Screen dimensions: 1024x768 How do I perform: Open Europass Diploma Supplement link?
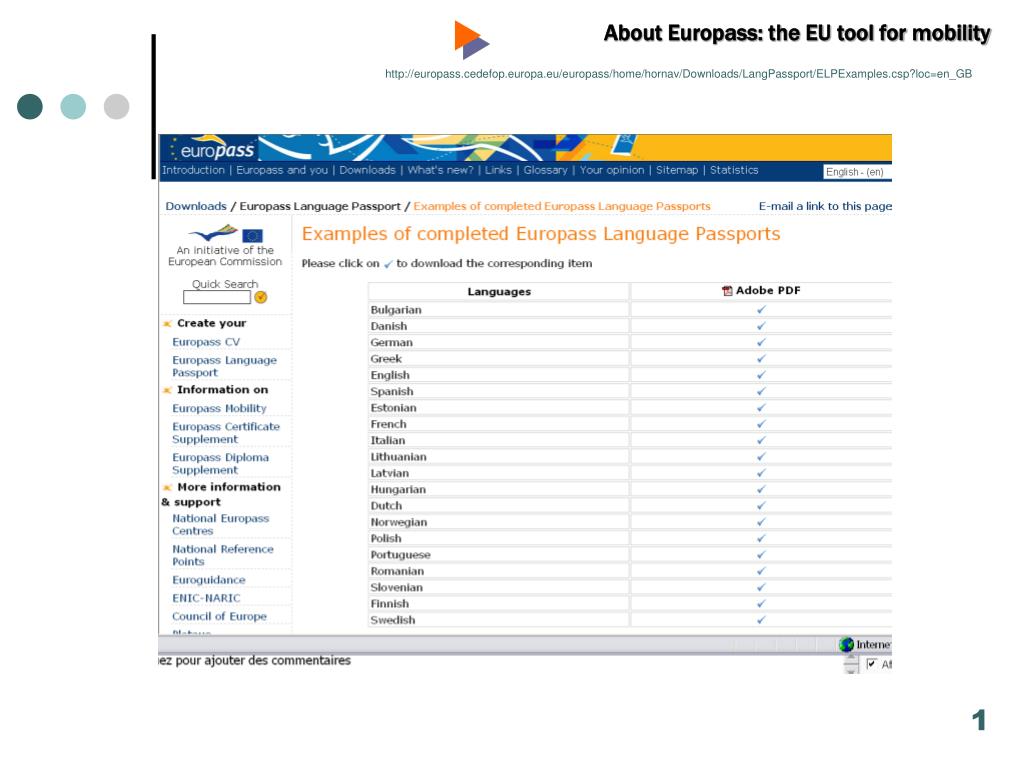pos(220,464)
